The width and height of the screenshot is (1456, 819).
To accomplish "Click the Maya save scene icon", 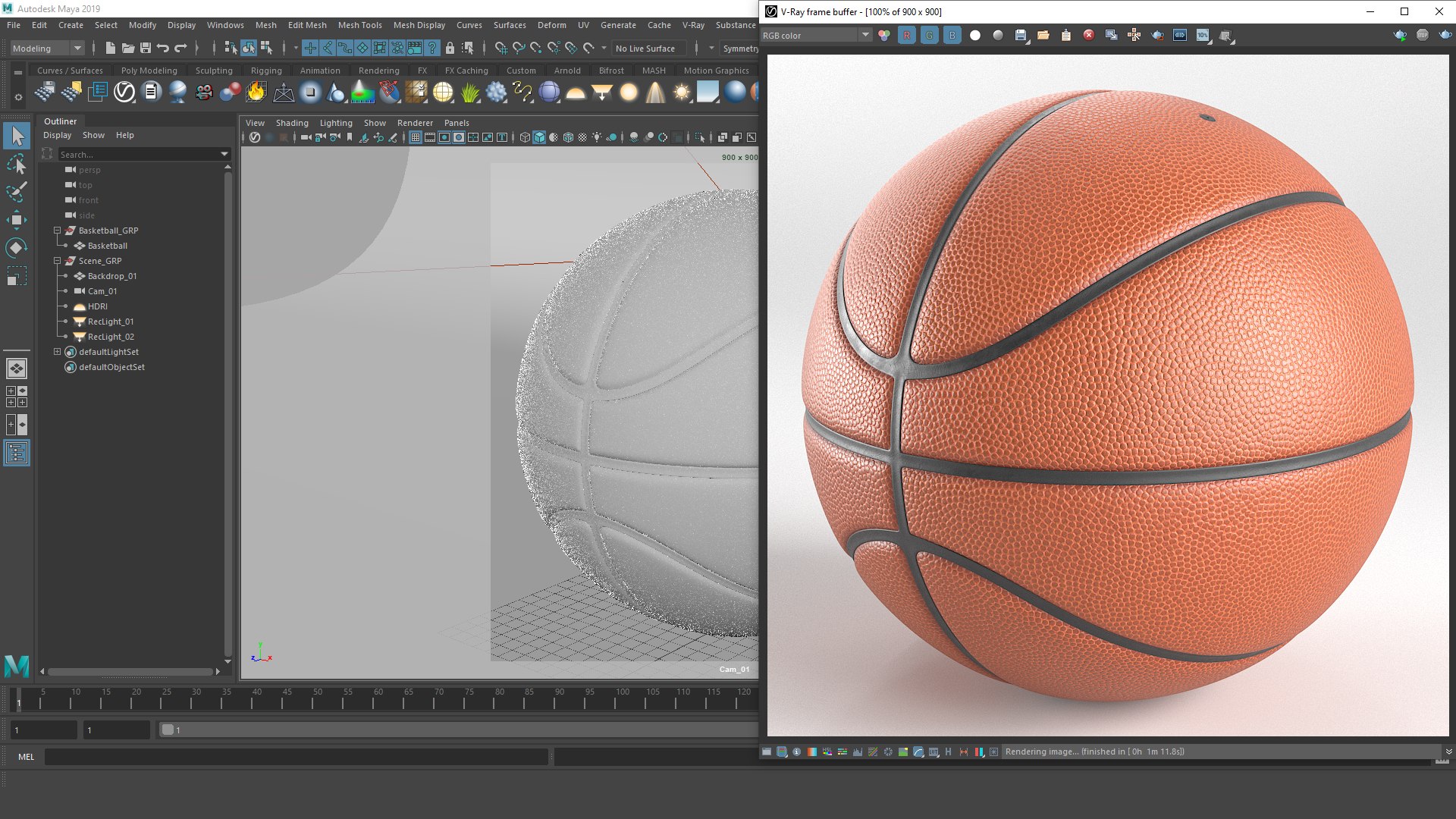I will tap(146, 48).
